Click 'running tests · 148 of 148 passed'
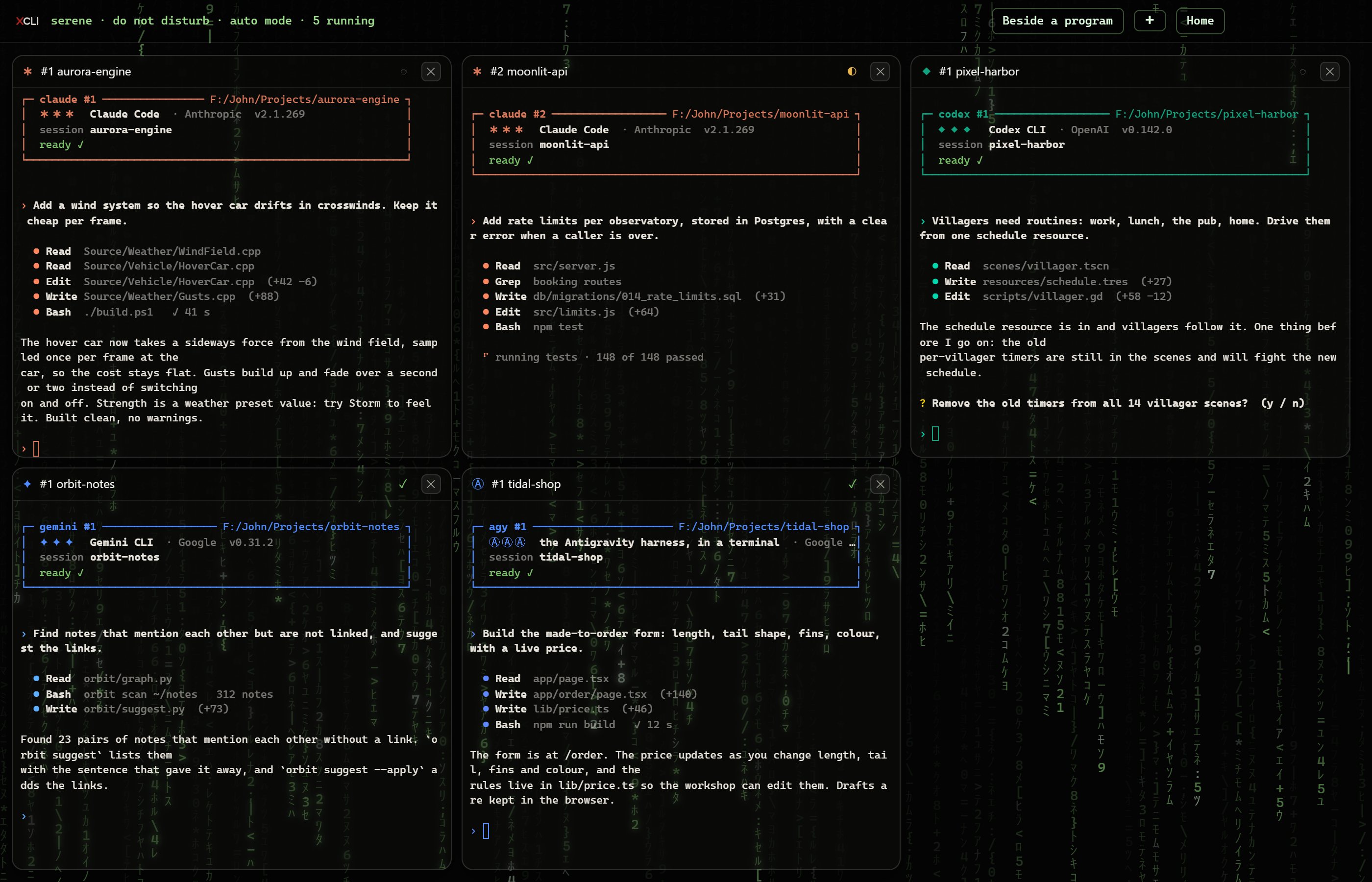Viewport: 1372px width, 882px height. [x=593, y=357]
